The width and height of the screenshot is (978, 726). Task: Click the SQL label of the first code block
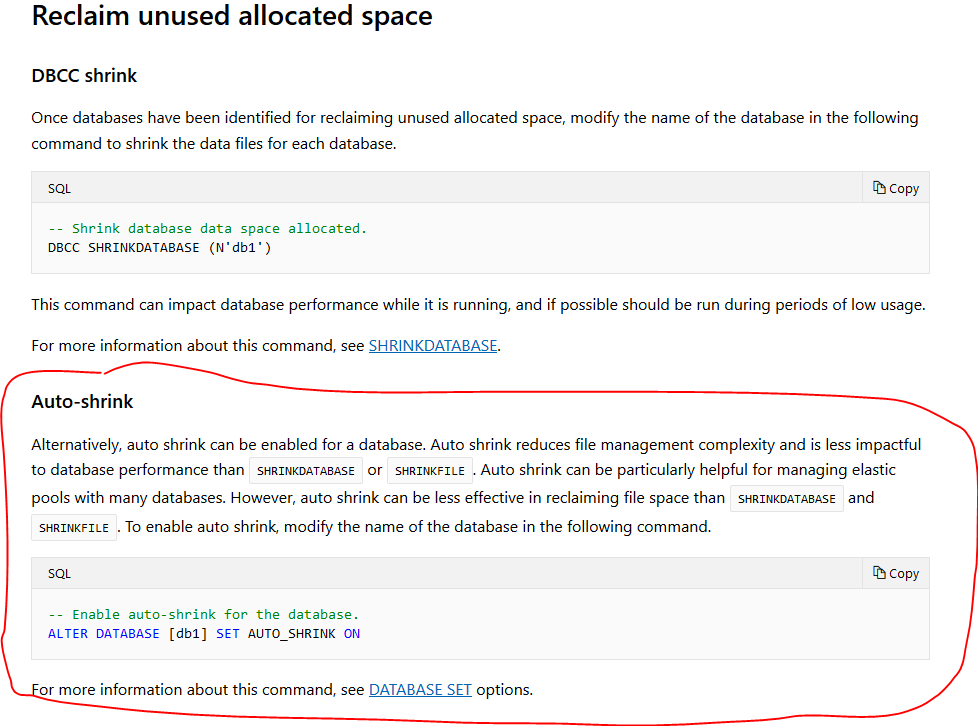(59, 188)
